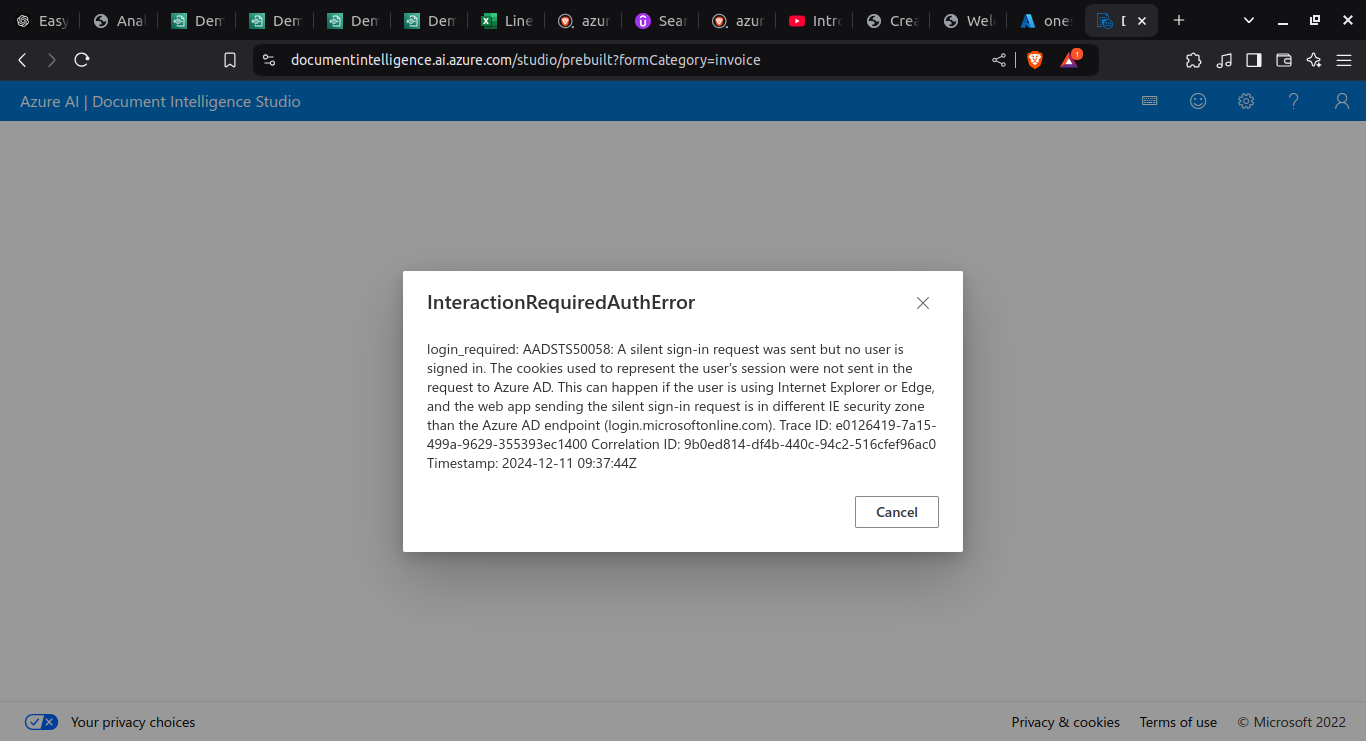Toggle the bookmark icon in address bar
The height and width of the screenshot is (741, 1366).
coord(230,60)
